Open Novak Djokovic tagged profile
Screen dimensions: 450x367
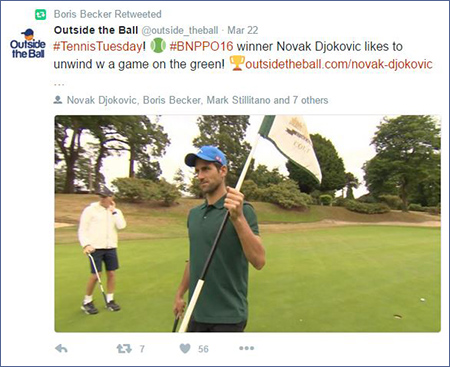click(x=102, y=100)
